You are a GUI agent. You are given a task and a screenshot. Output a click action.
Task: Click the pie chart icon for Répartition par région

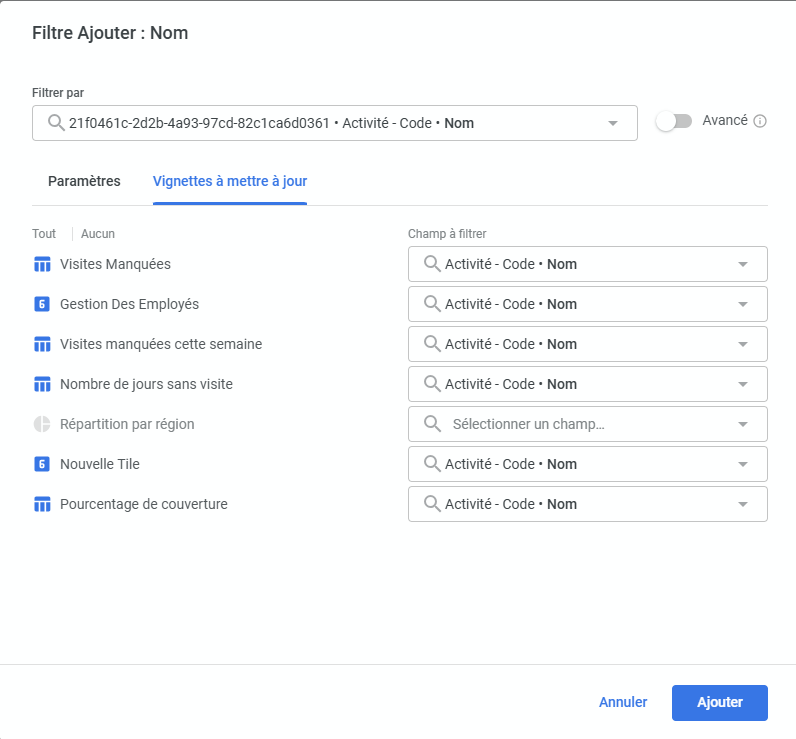42,424
